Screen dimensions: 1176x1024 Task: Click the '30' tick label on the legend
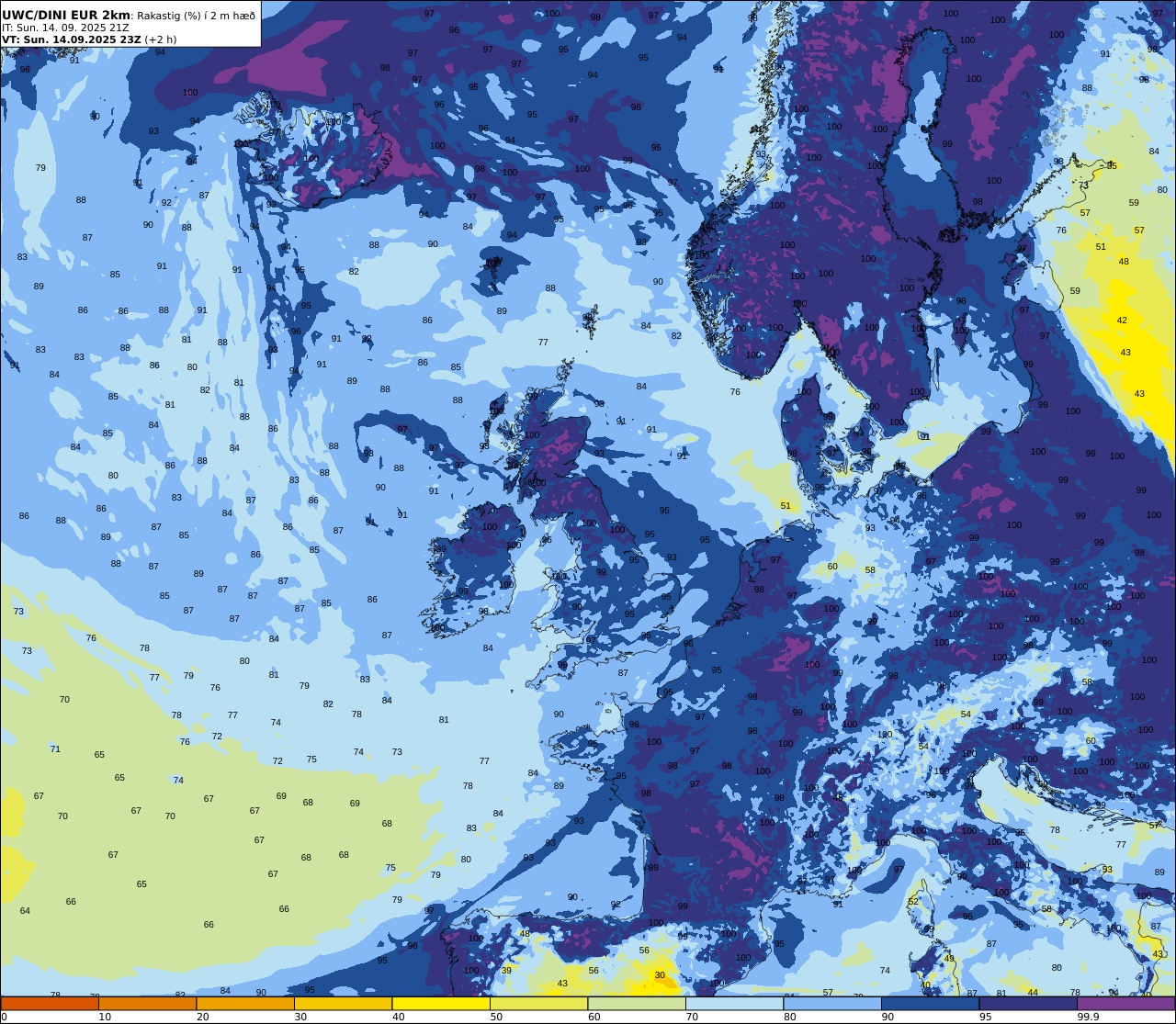point(300,1017)
